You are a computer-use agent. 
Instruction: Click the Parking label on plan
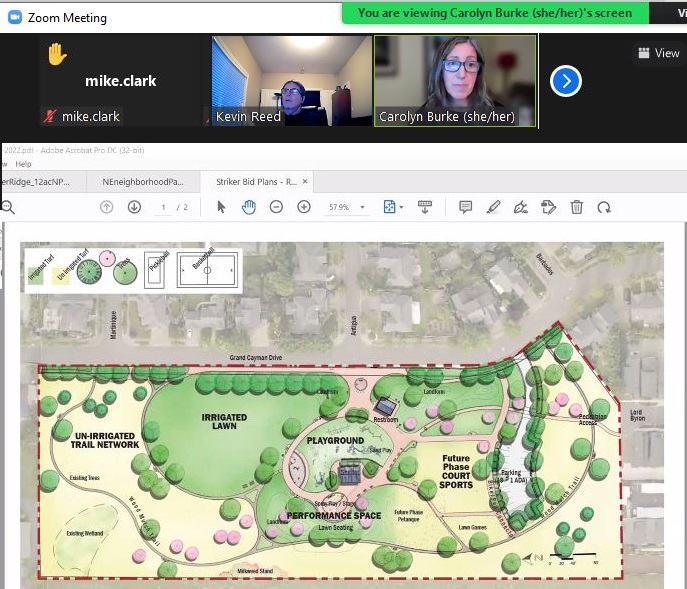[x=511, y=472]
